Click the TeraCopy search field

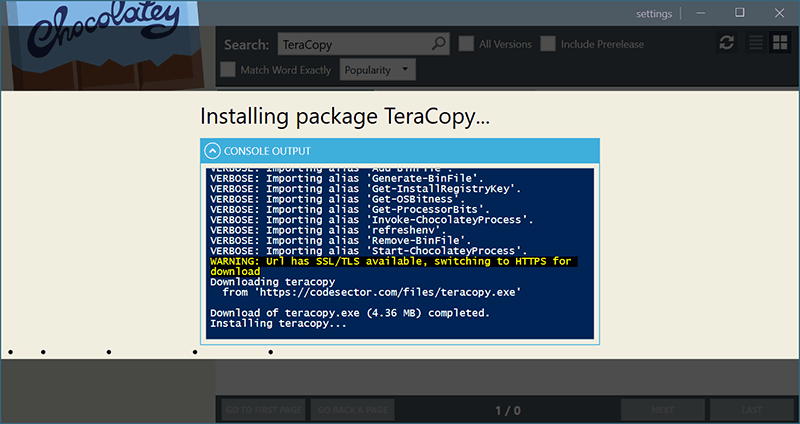[363, 44]
